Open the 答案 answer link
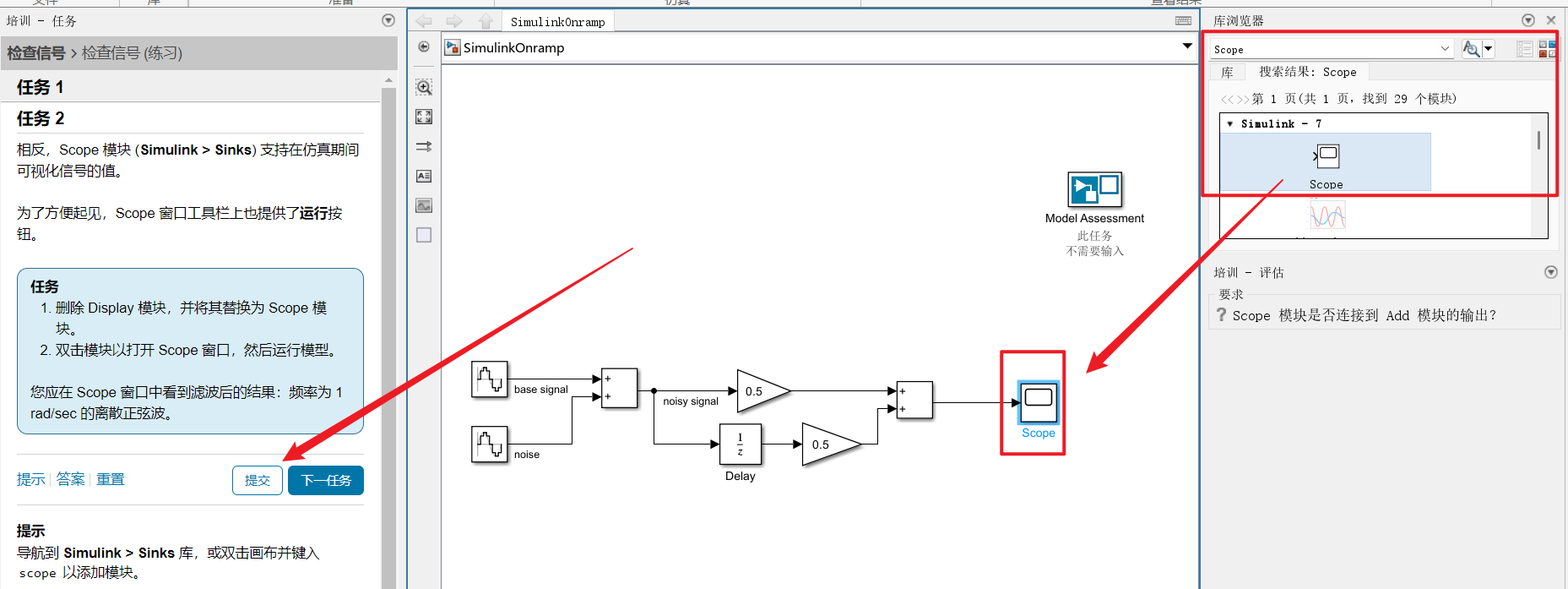 coord(71,479)
